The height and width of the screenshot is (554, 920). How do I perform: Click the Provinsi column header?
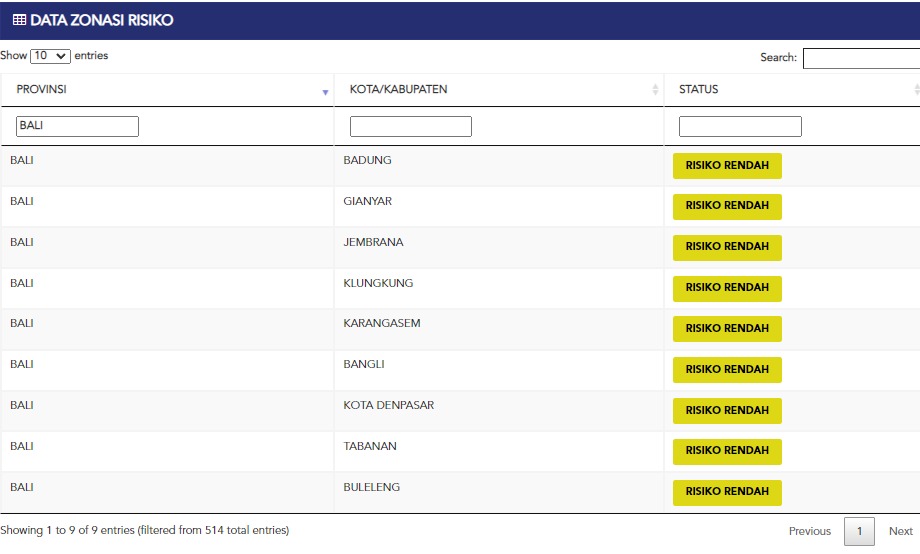coord(42,90)
